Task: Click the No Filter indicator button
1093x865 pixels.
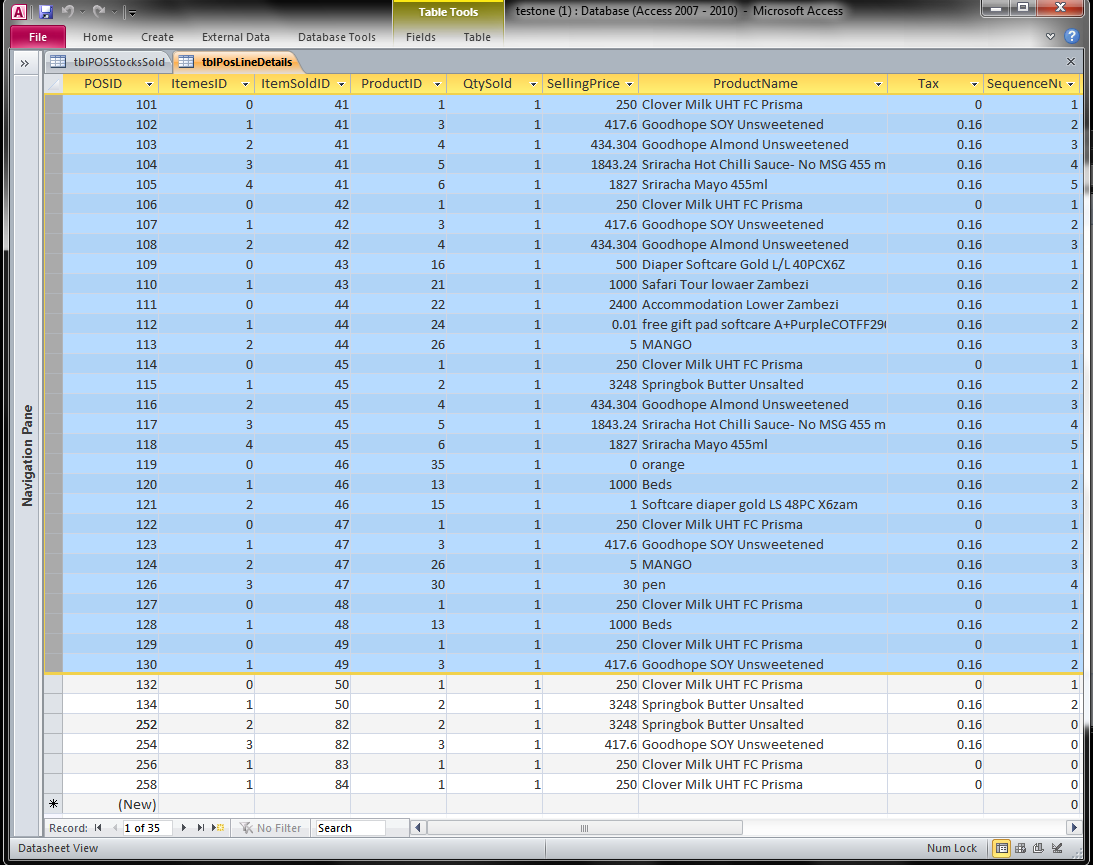Action: (270, 828)
